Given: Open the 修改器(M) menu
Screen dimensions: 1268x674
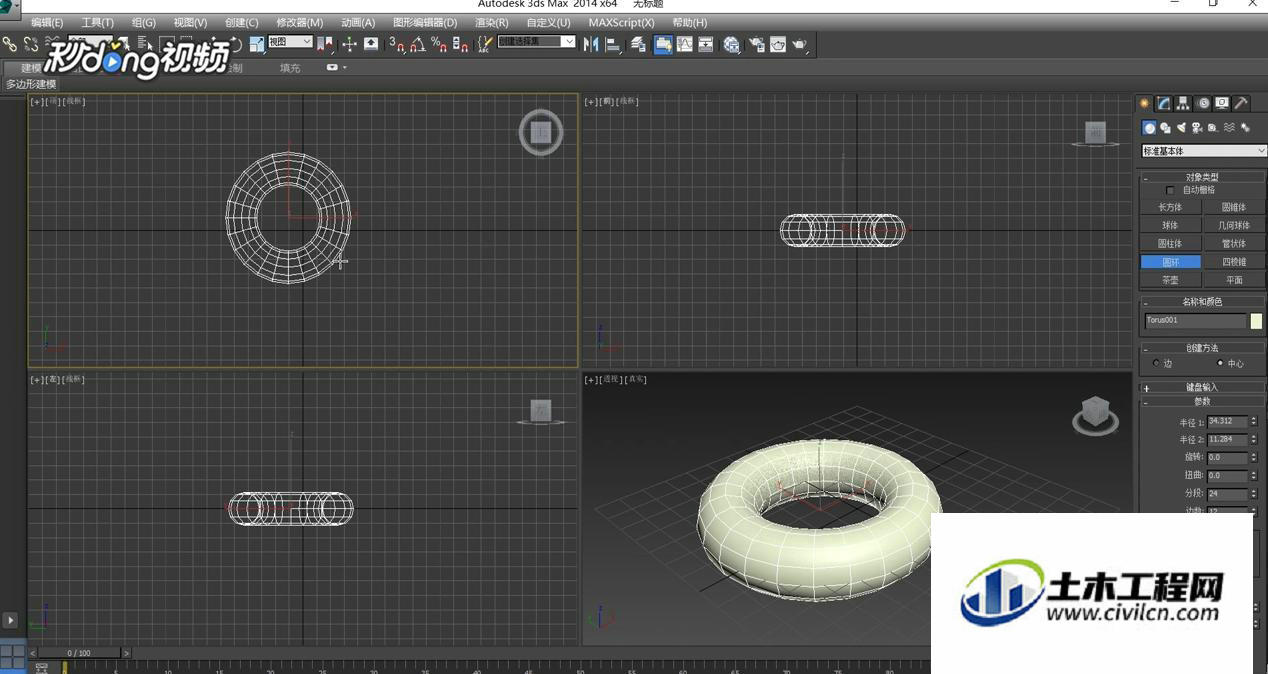Looking at the screenshot, I should [x=300, y=22].
